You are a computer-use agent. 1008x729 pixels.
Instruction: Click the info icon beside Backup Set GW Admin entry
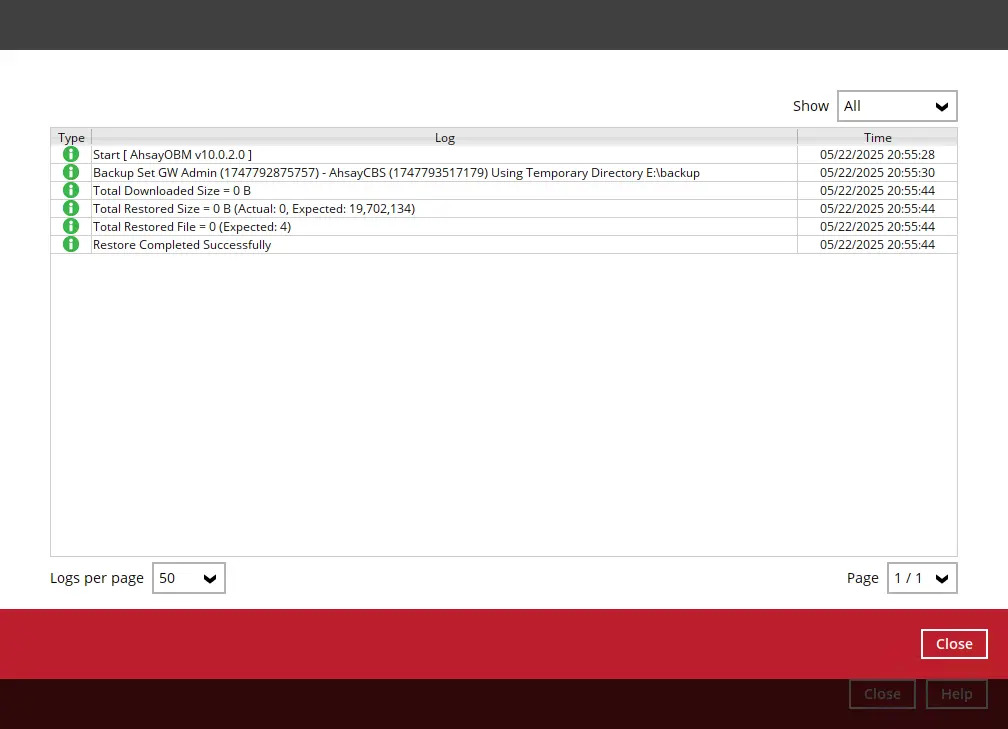pyautogui.click(x=70, y=172)
